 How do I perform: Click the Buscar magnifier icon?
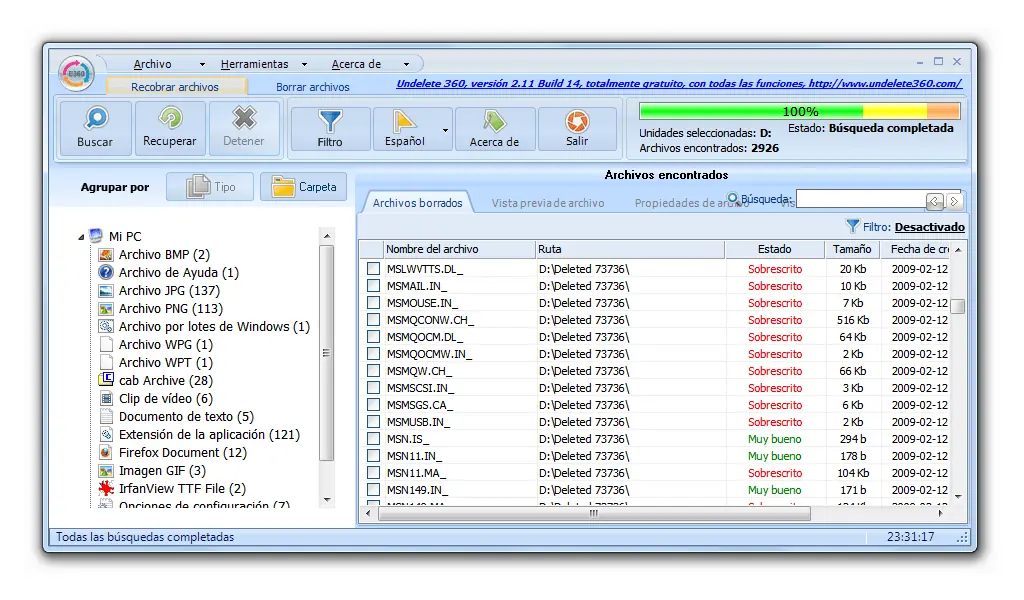[x=95, y=119]
